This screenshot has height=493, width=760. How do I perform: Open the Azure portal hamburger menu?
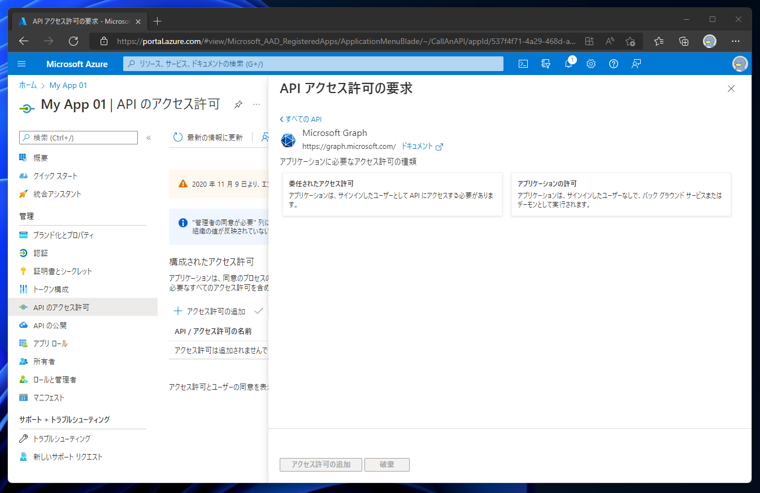point(21,64)
